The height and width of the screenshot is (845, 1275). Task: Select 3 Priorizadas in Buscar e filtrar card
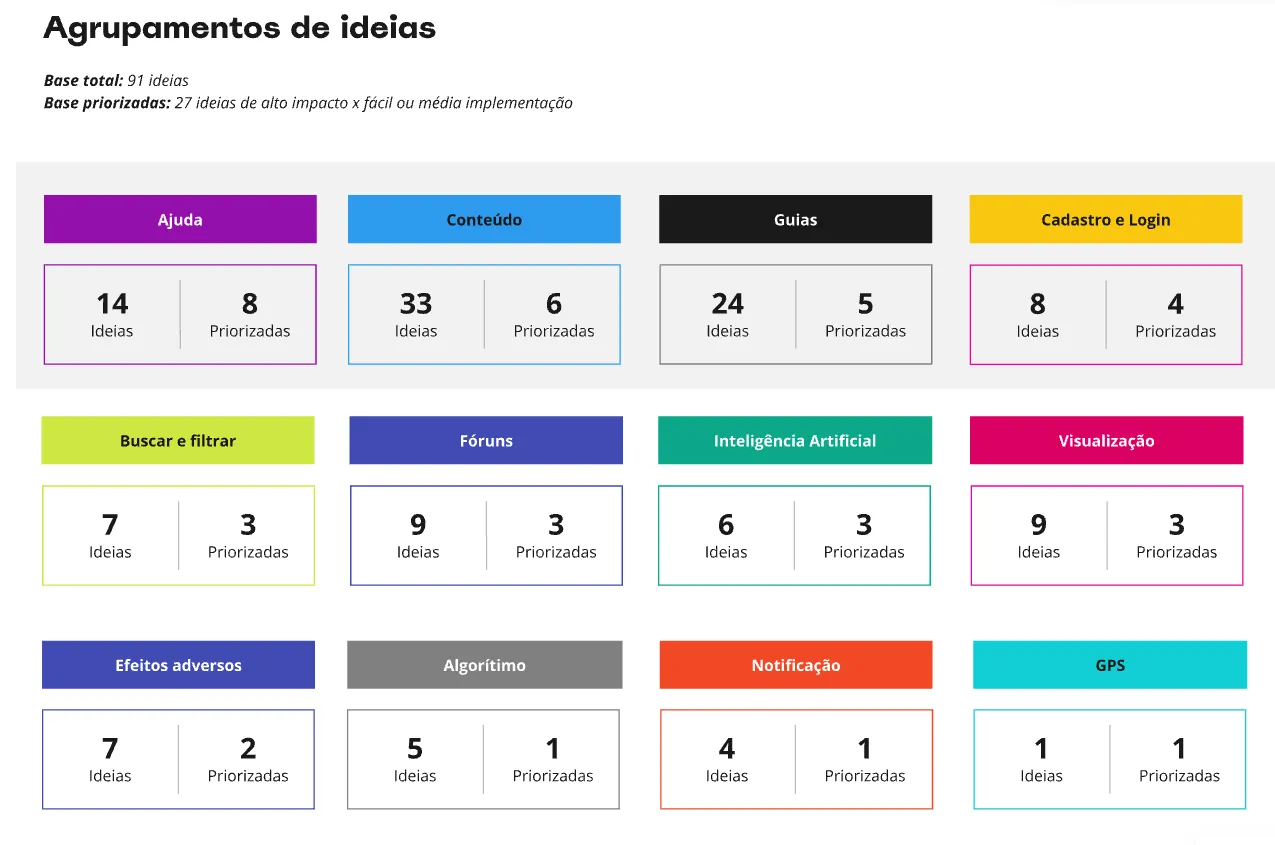pyautogui.click(x=248, y=535)
